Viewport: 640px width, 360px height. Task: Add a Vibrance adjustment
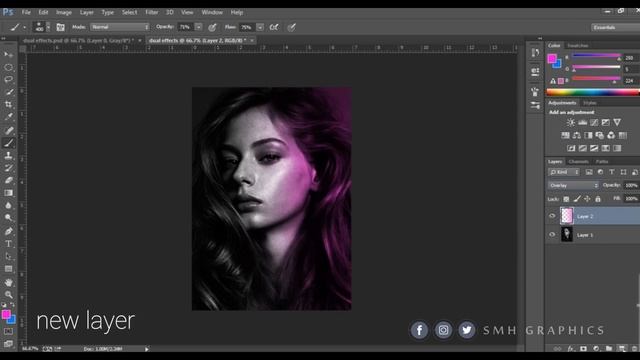(x=617, y=122)
